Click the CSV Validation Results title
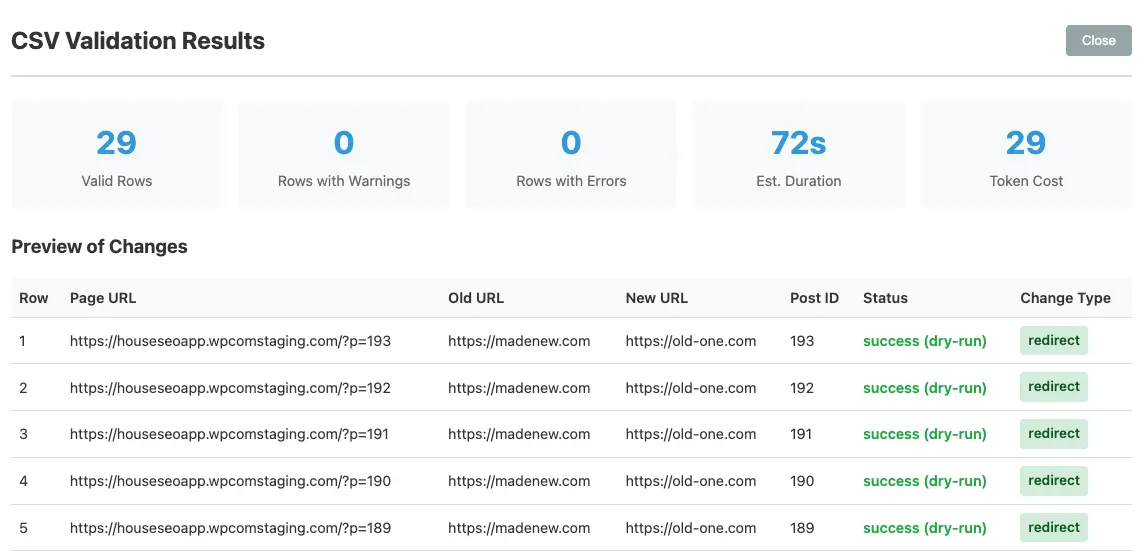Screen dimensions: 1144x554 click(138, 41)
